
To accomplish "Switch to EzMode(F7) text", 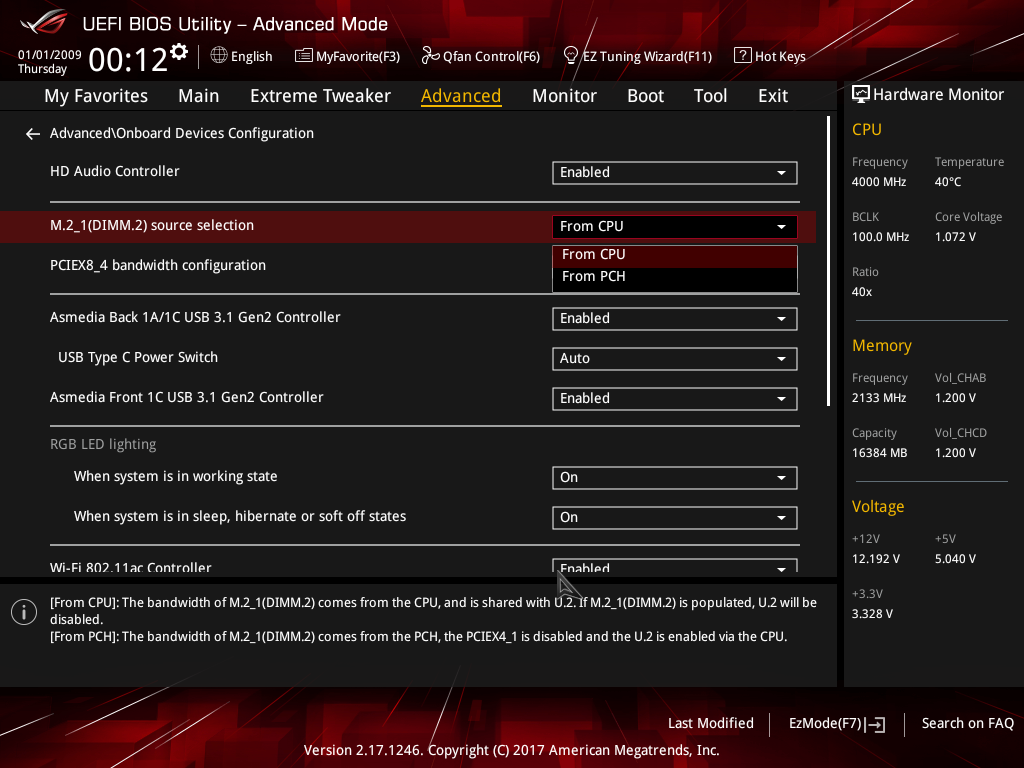I will tap(825, 724).
